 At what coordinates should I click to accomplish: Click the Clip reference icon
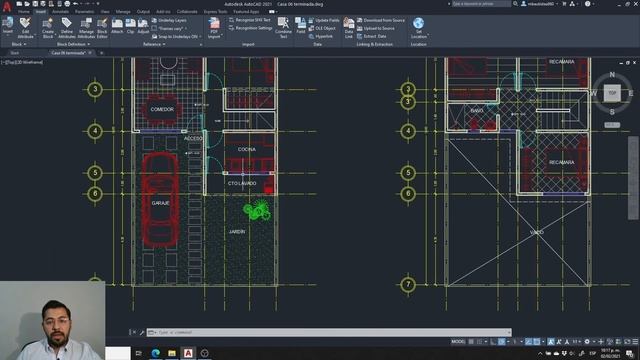(x=131, y=23)
